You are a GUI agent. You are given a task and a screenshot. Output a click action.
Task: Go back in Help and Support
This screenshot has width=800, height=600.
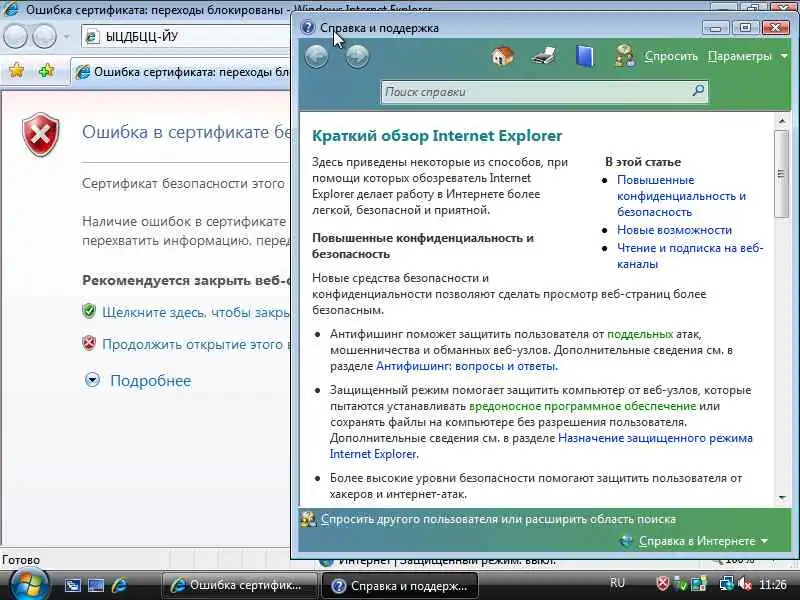(x=316, y=56)
